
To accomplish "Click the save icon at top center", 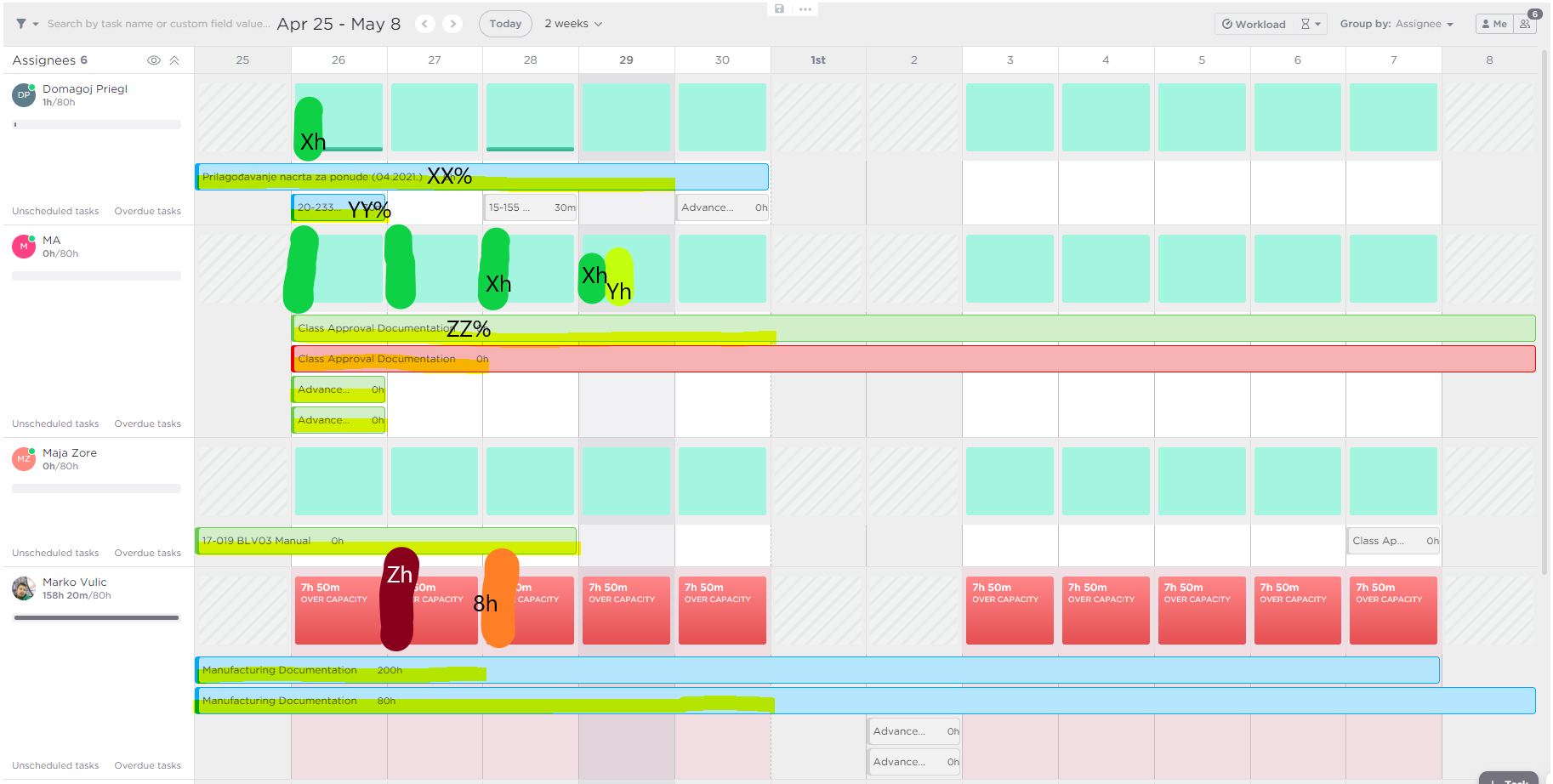I will [779, 9].
